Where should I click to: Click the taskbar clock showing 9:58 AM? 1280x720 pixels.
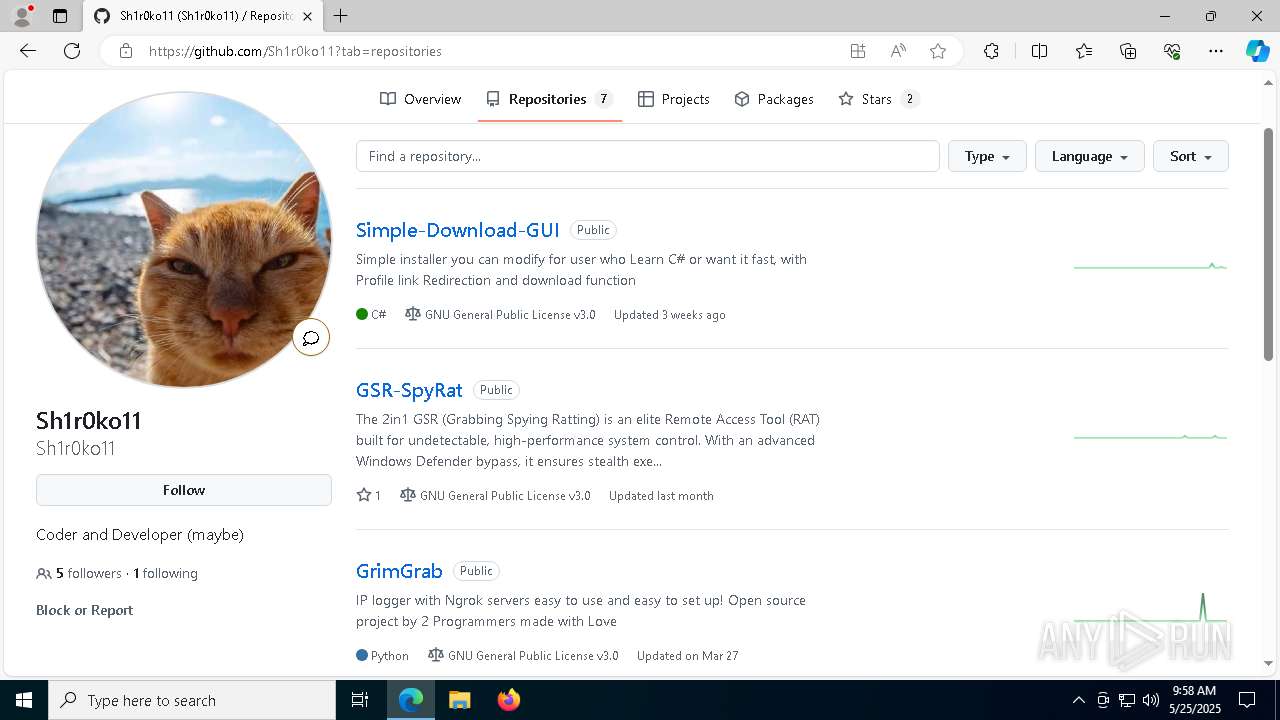tap(1193, 700)
